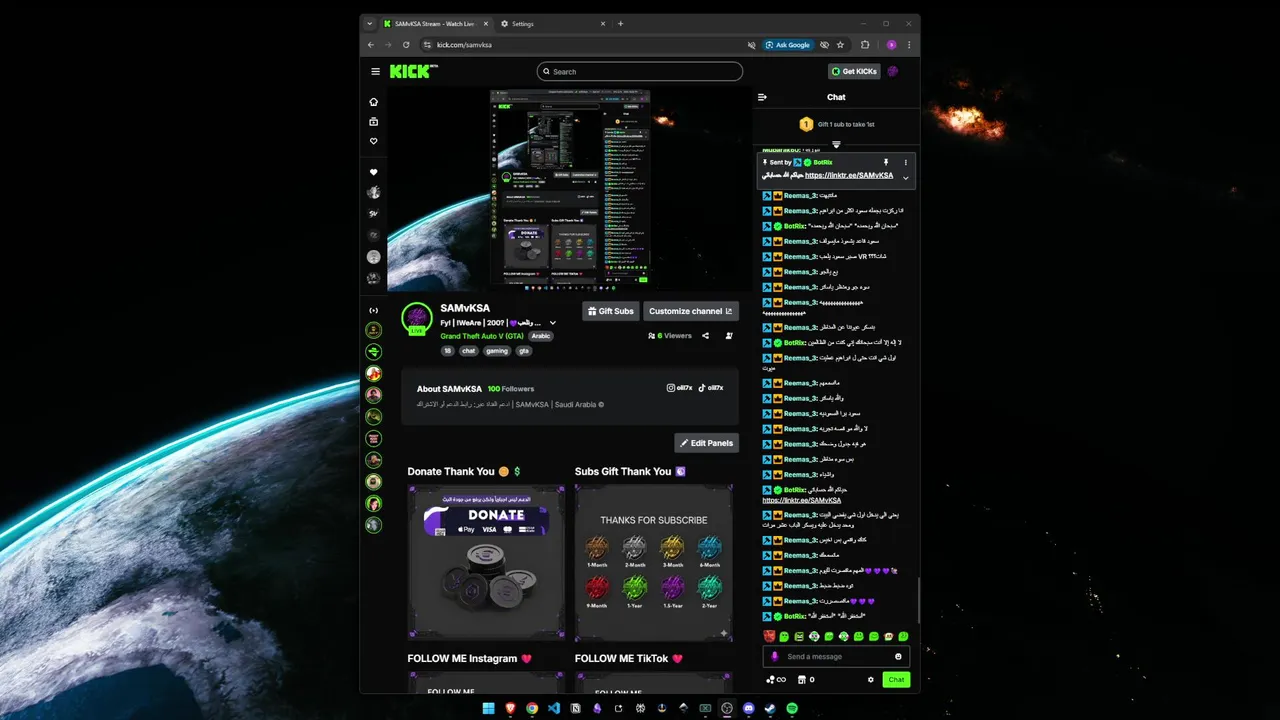1280x720 pixels.
Task: Open Grand Theft Auto V (GTA) category link
Action: [x=482, y=336]
